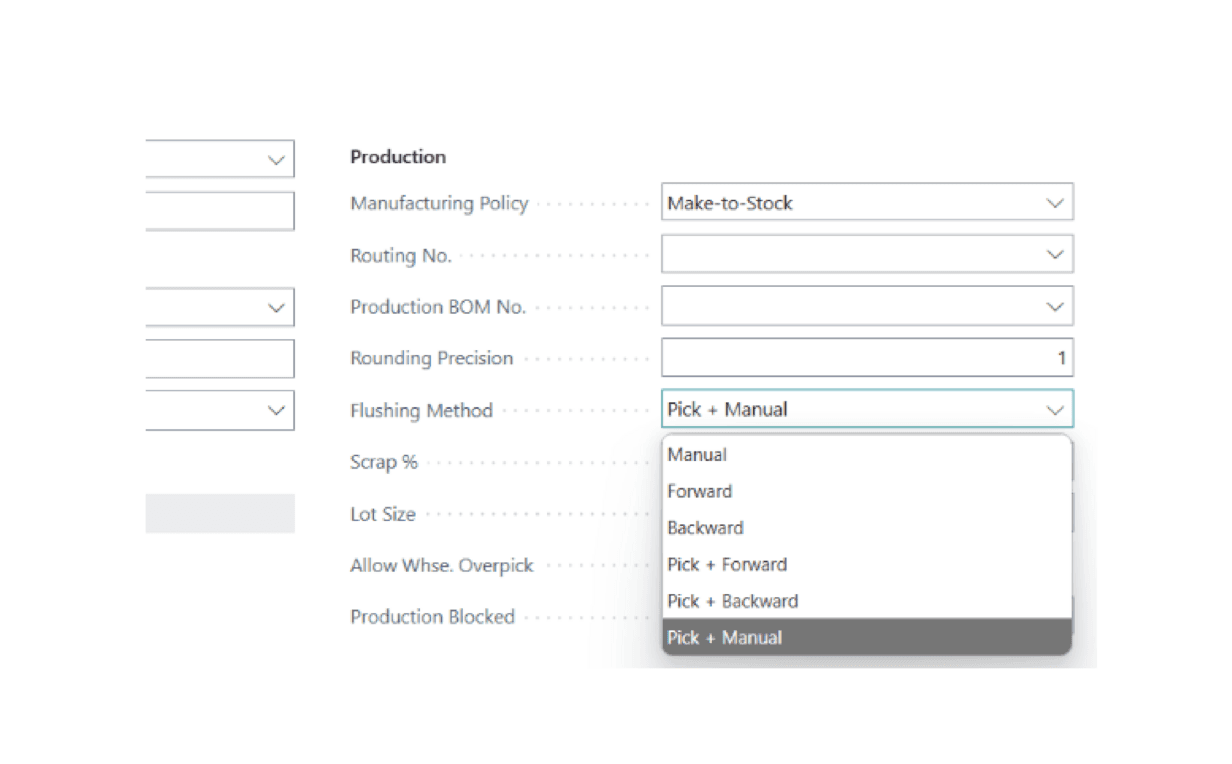
Task: Collapse the Flushing Method dropdown chevron
Action: 1054,410
